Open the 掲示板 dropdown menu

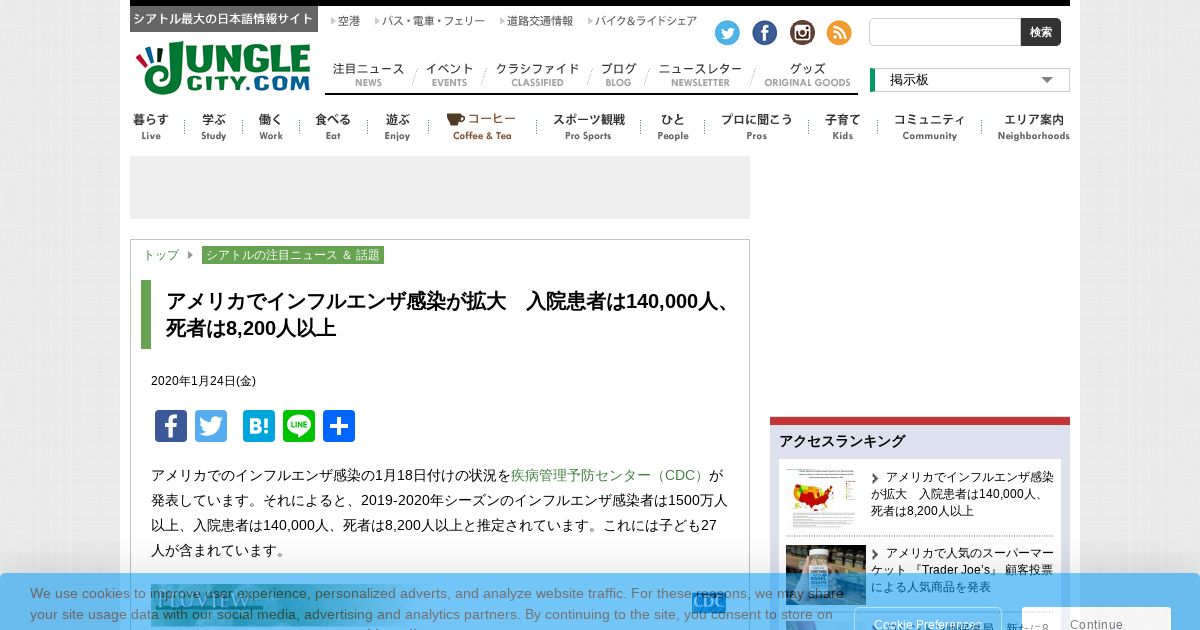tap(970, 80)
